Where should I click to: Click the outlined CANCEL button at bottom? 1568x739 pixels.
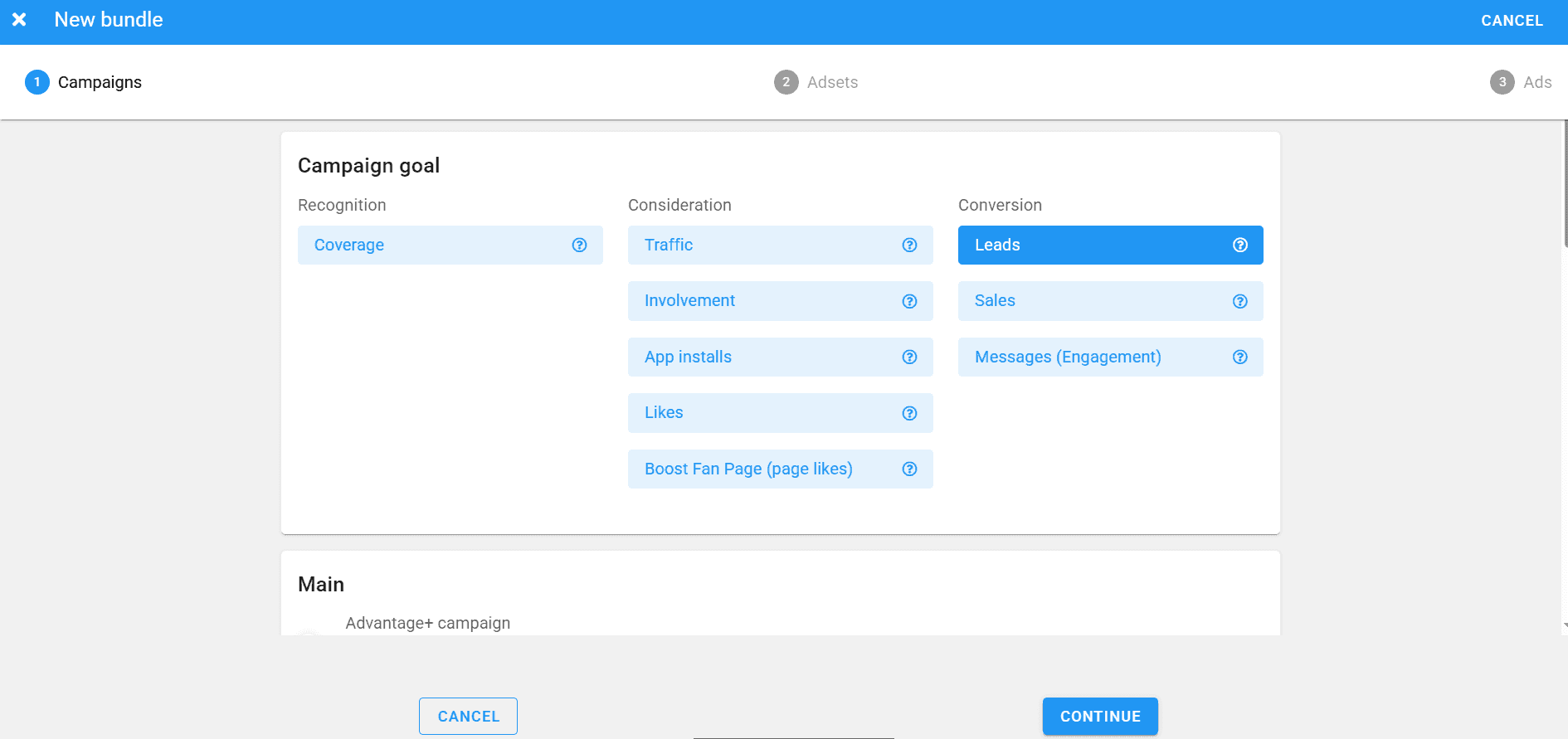468,716
